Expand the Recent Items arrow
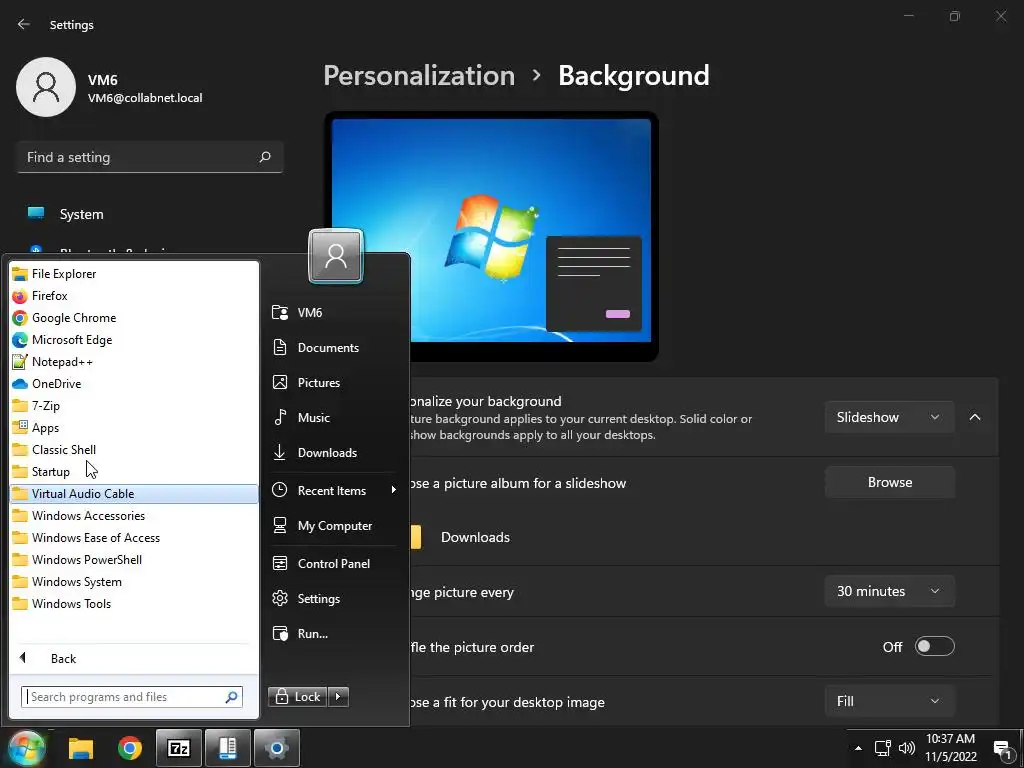Viewport: 1024px width, 768px height. click(x=393, y=490)
